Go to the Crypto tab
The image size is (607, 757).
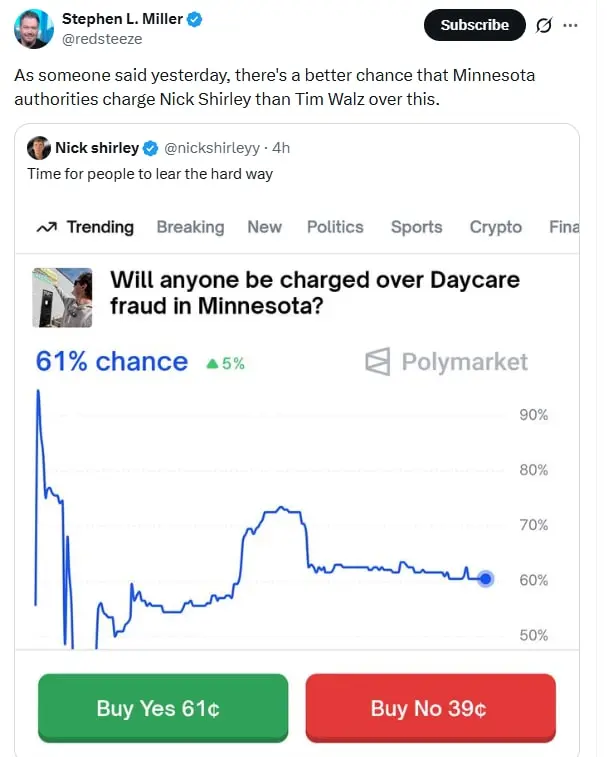pyautogui.click(x=496, y=227)
